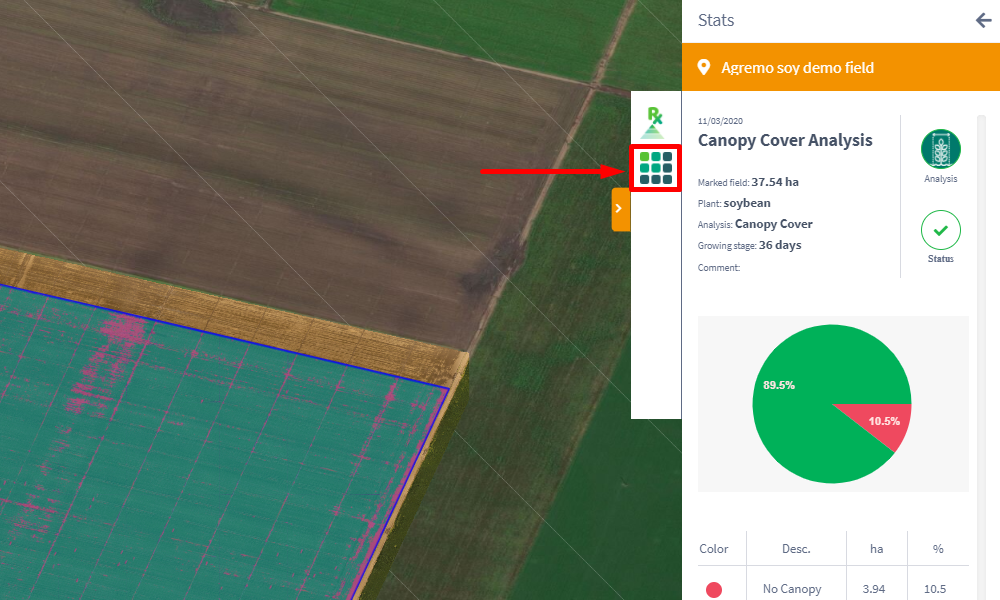Click the % column header
Image resolution: width=1000 pixels, height=600 pixels.
pyautogui.click(x=938, y=548)
